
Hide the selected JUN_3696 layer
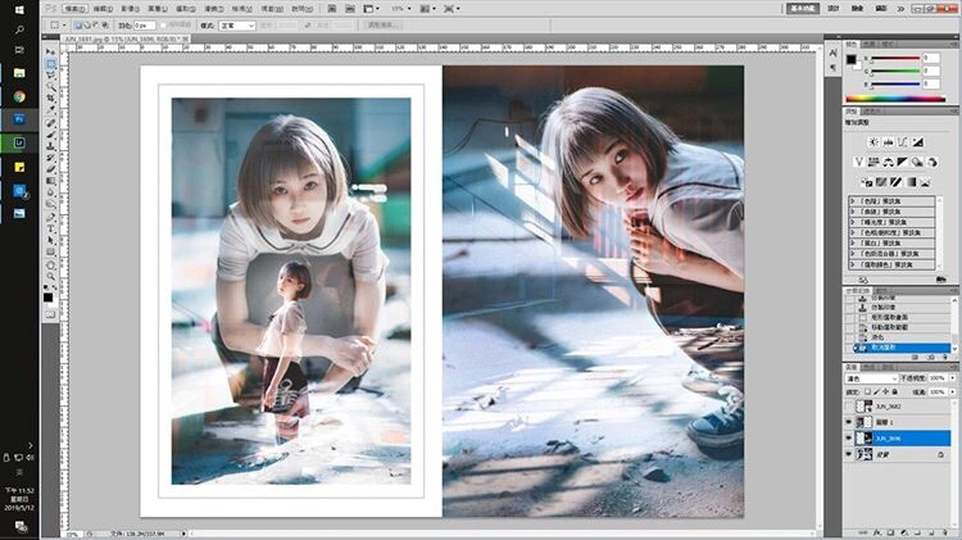[x=850, y=438]
